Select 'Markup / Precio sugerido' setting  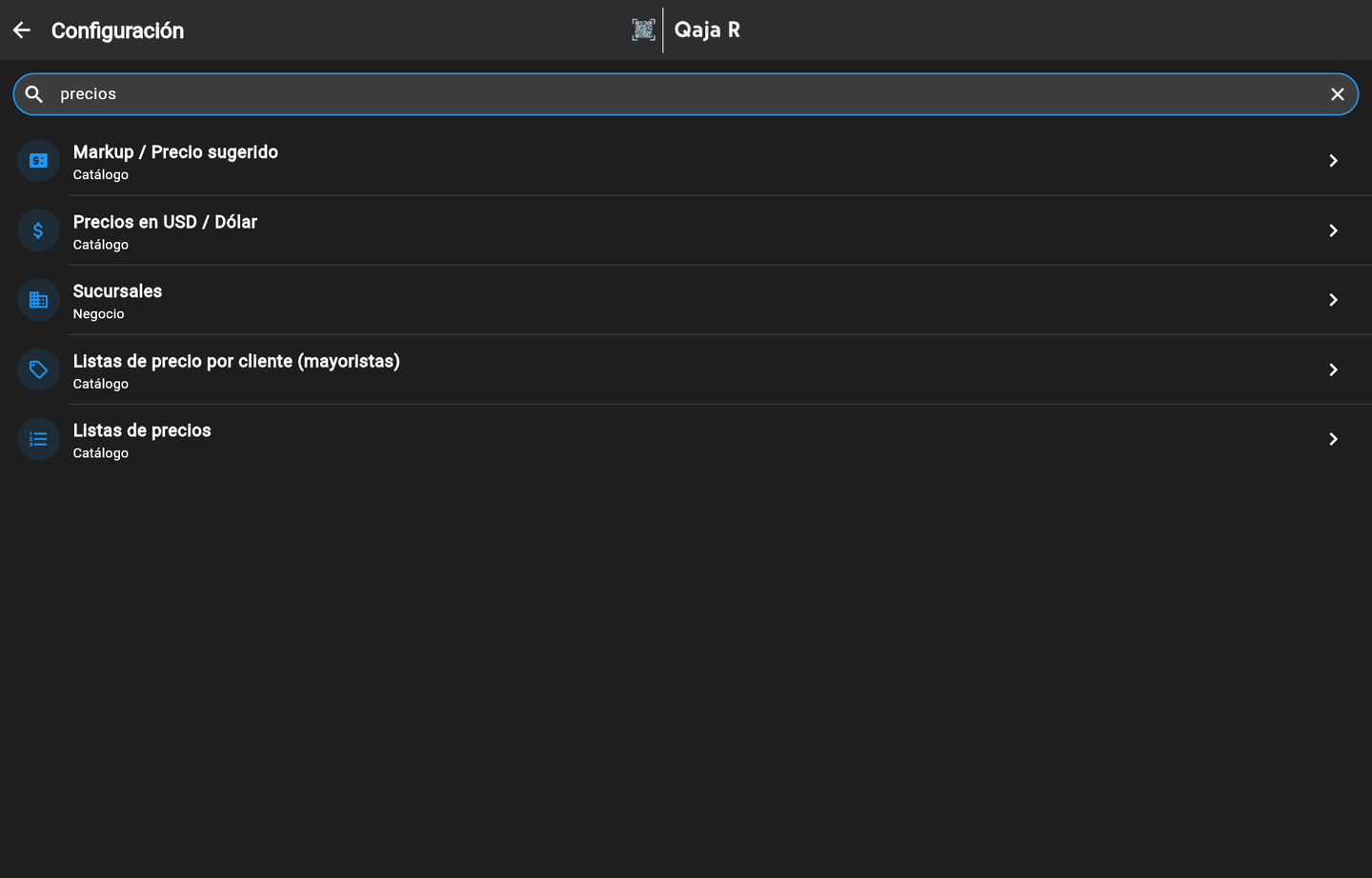point(686,161)
